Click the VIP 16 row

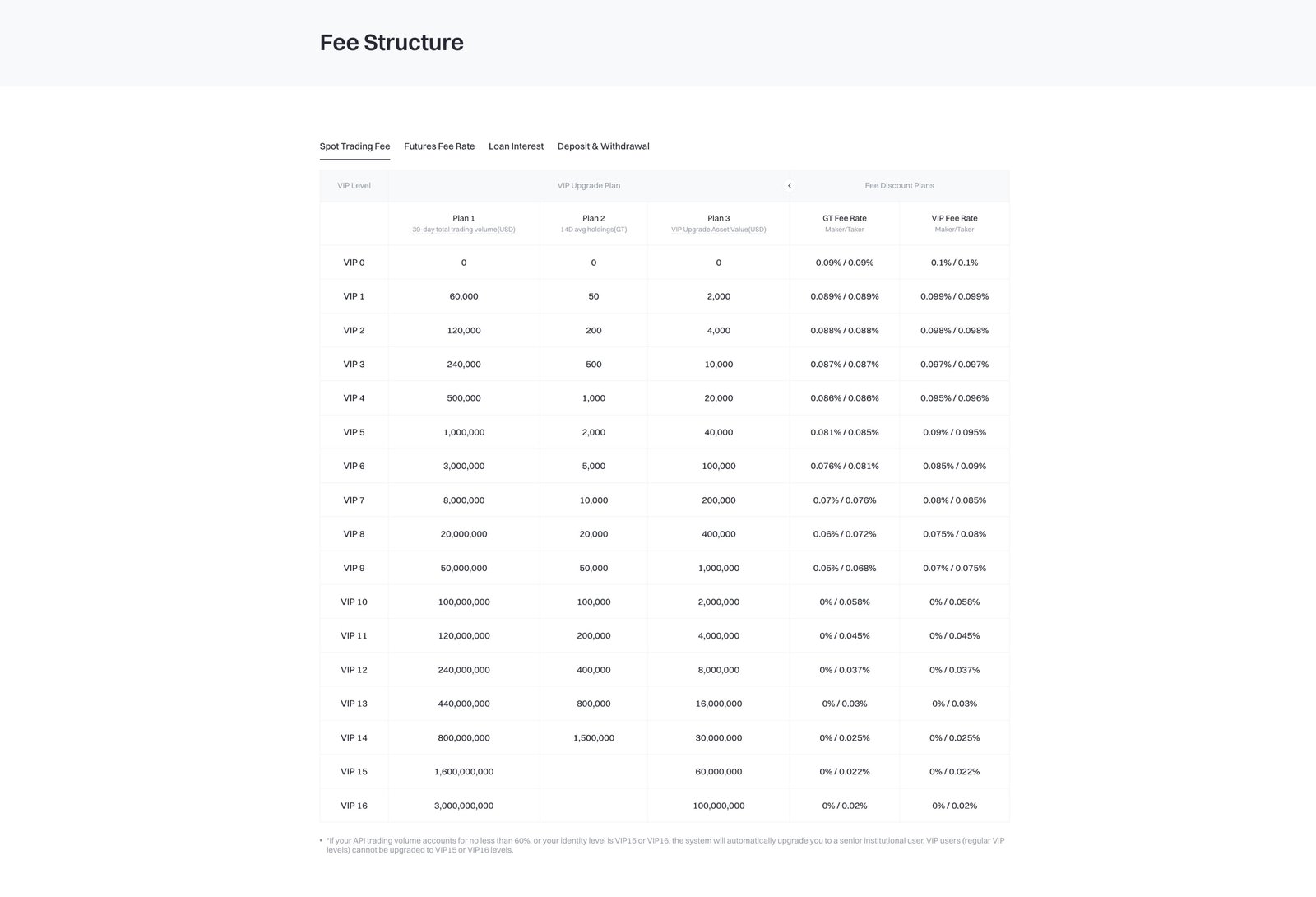point(354,806)
